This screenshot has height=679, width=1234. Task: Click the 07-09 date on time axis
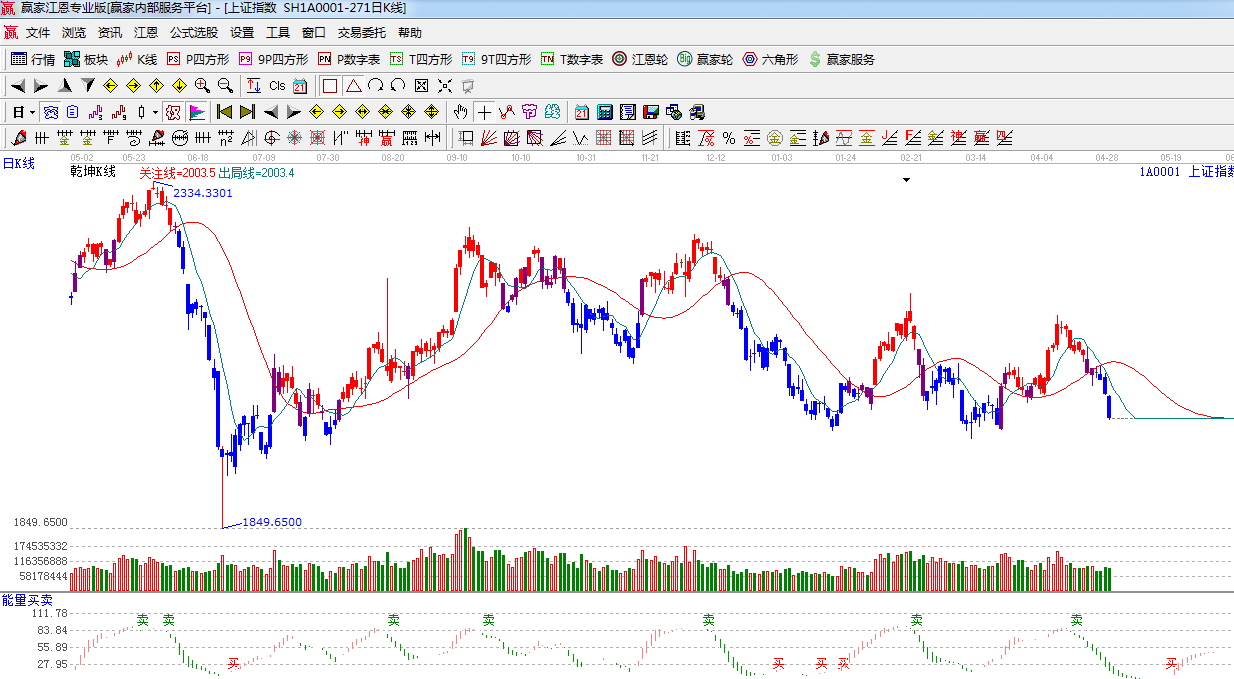[264, 158]
